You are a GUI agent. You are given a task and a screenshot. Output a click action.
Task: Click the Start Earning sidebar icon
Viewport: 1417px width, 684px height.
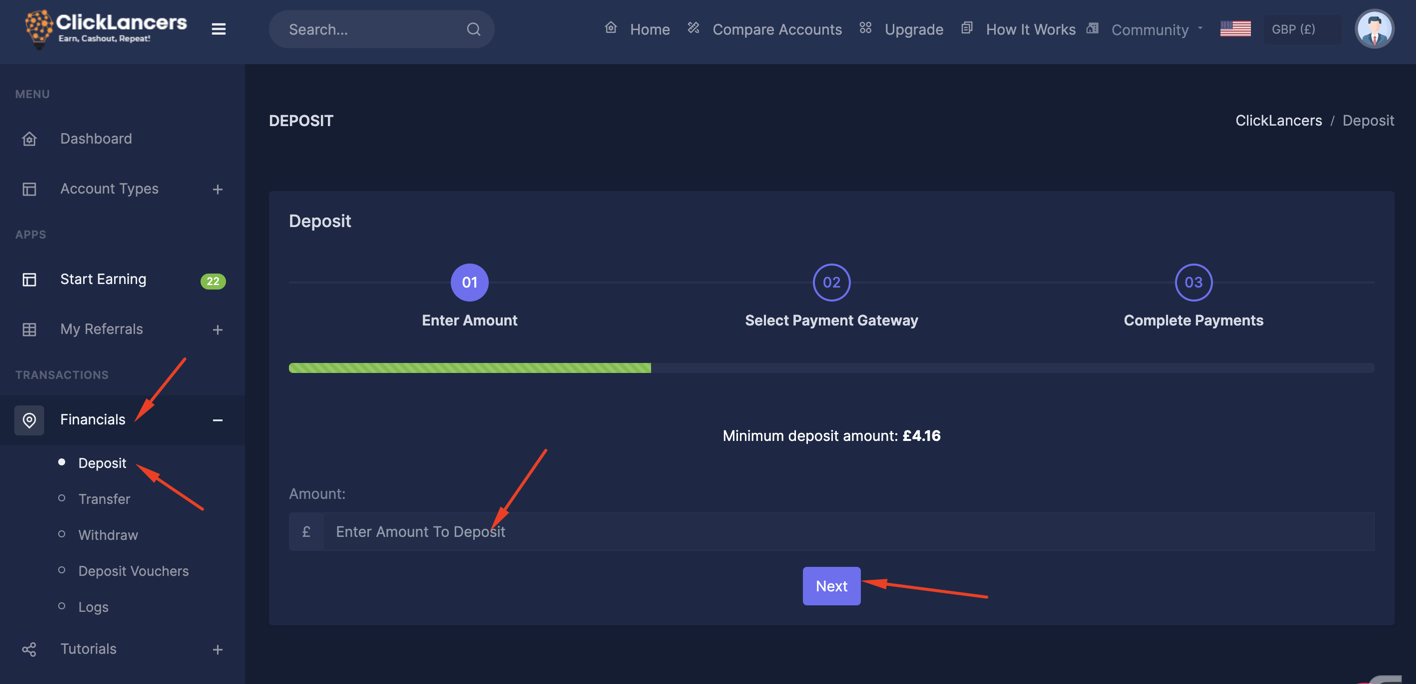29,280
